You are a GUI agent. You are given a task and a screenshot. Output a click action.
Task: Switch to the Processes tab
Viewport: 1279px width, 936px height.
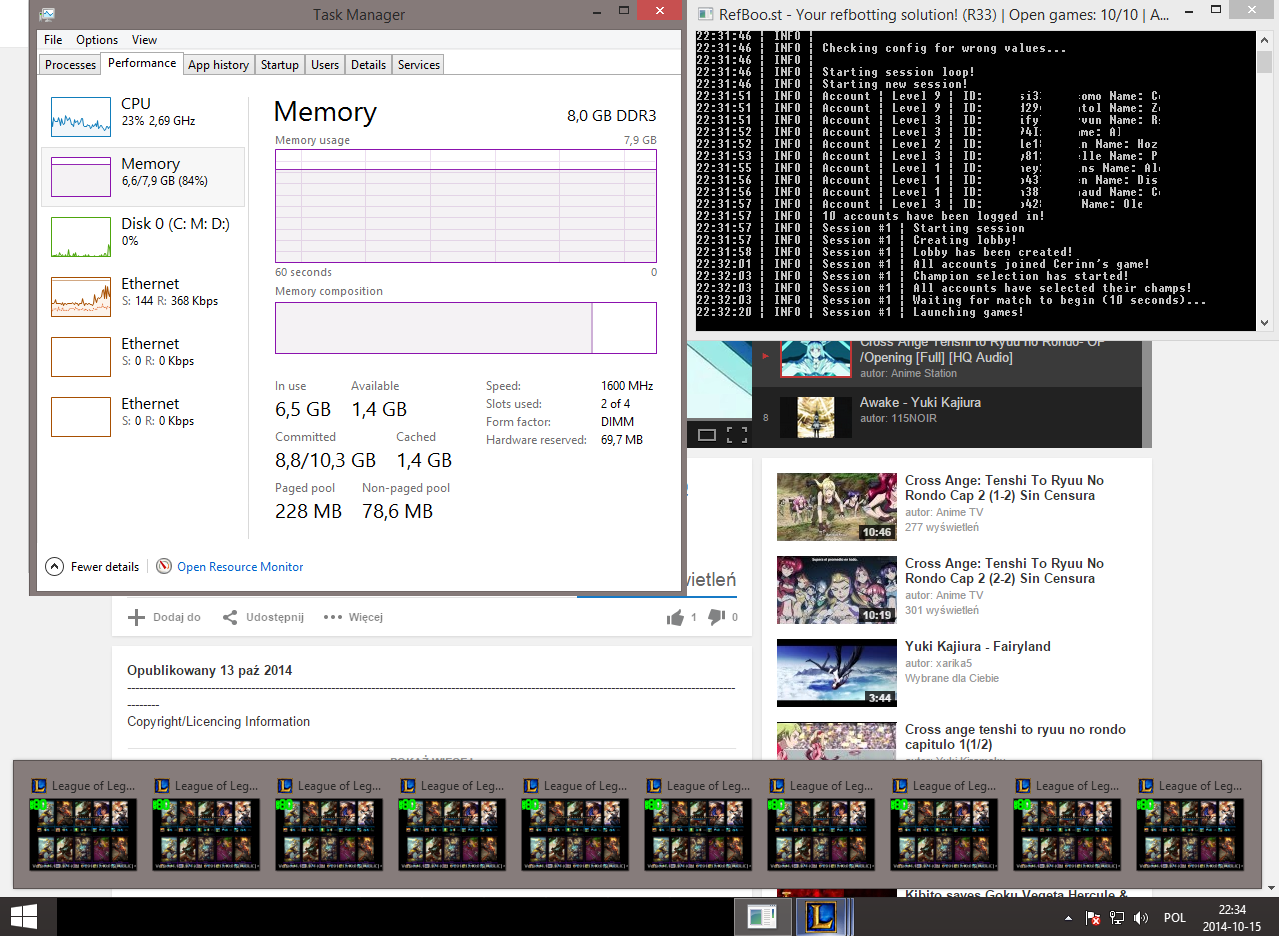coord(71,65)
